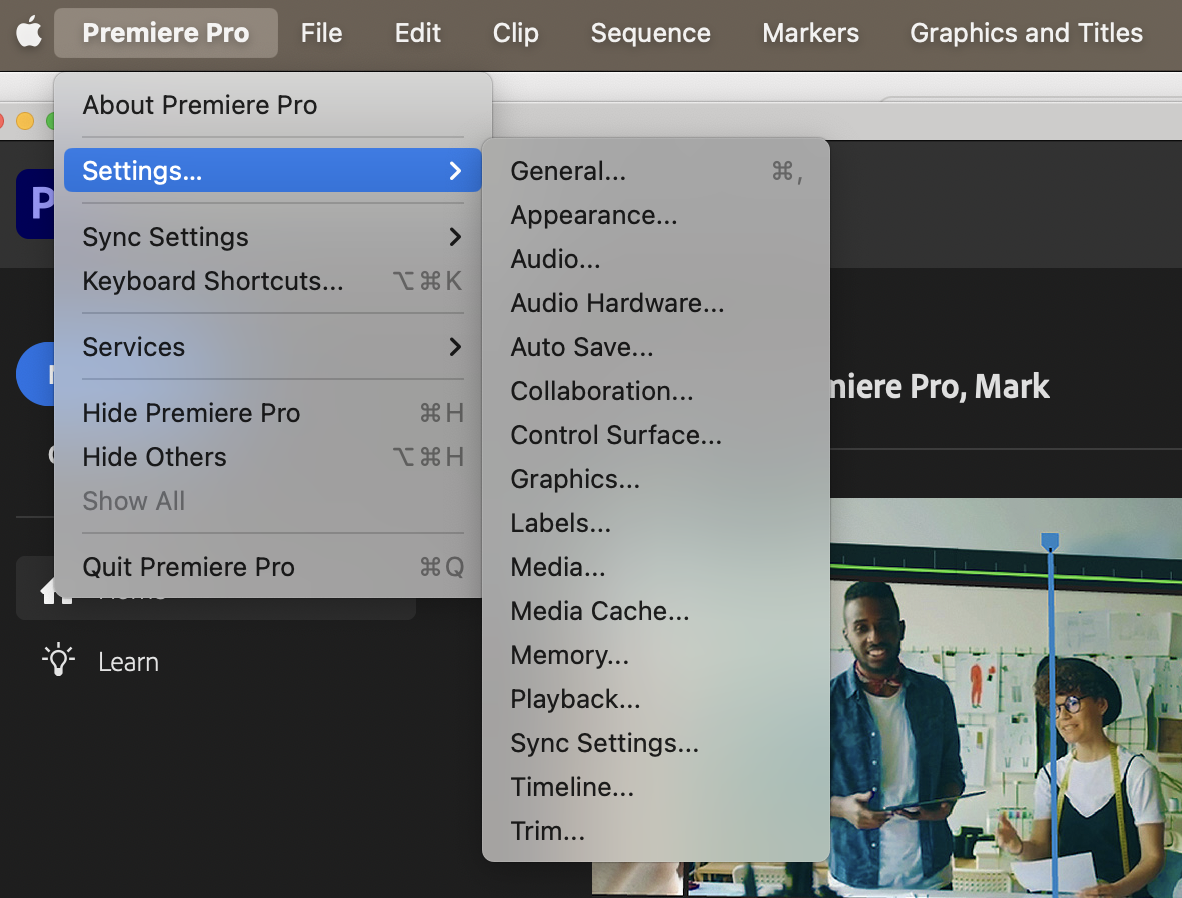Screen dimensions: 1182x898
Task: Select About Premiere Pro
Action: (199, 105)
